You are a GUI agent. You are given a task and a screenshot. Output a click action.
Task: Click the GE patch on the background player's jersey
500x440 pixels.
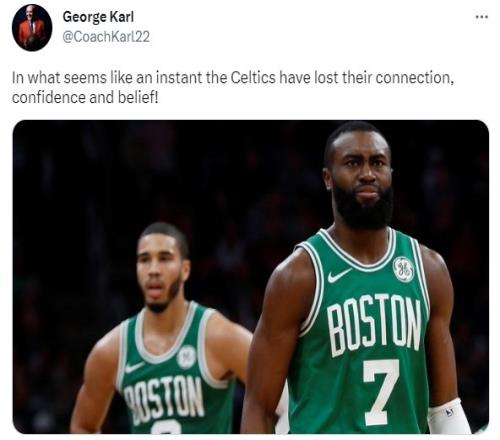coord(187,357)
